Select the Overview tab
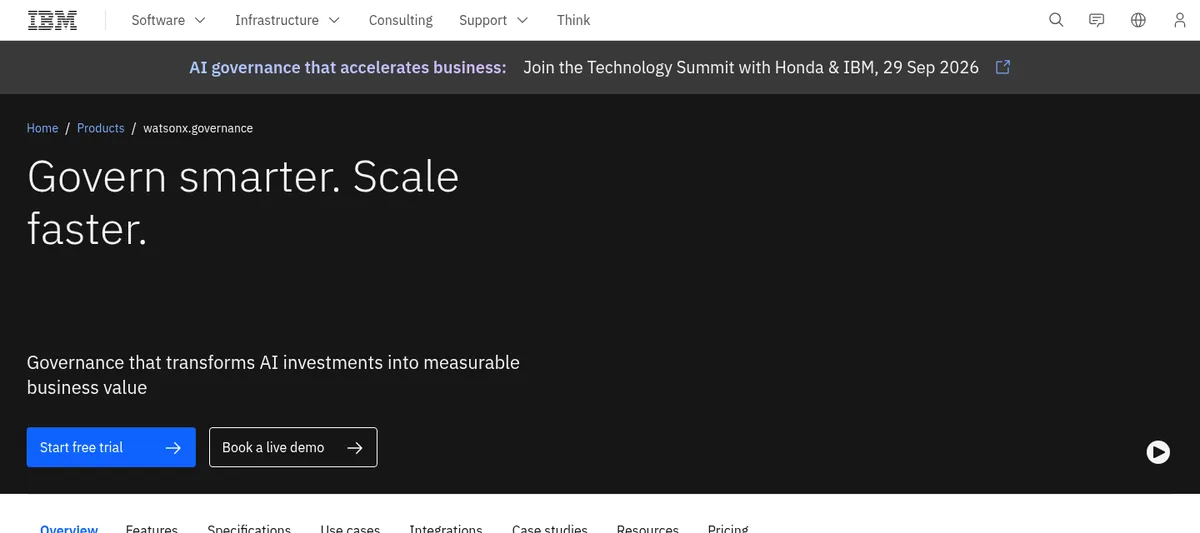 69,527
